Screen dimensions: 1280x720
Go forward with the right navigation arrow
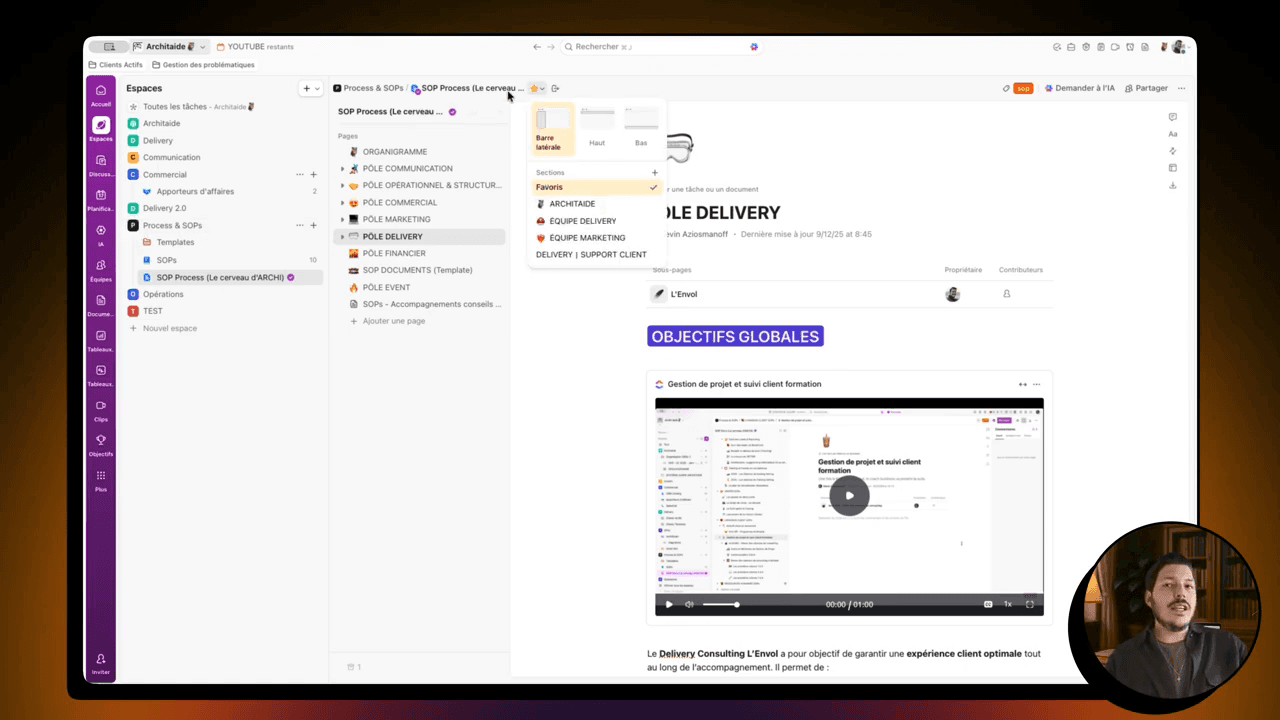(550, 47)
